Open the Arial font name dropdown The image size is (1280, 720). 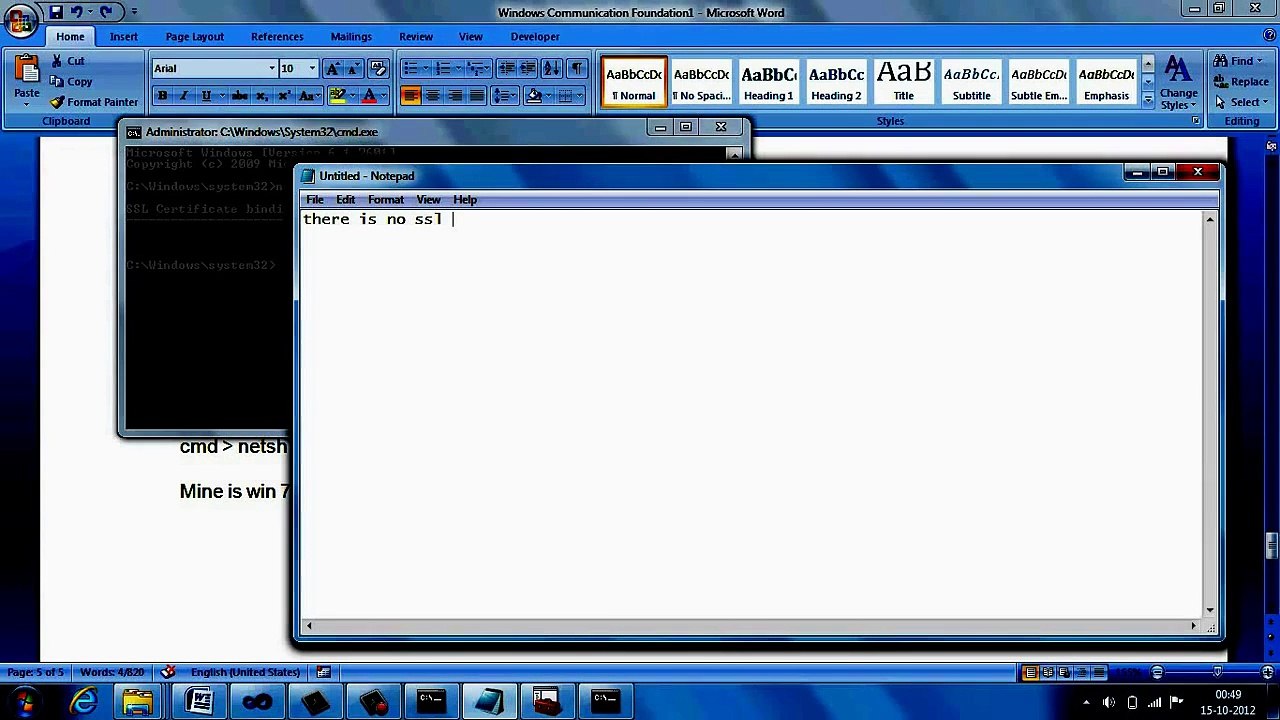point(271,68)
